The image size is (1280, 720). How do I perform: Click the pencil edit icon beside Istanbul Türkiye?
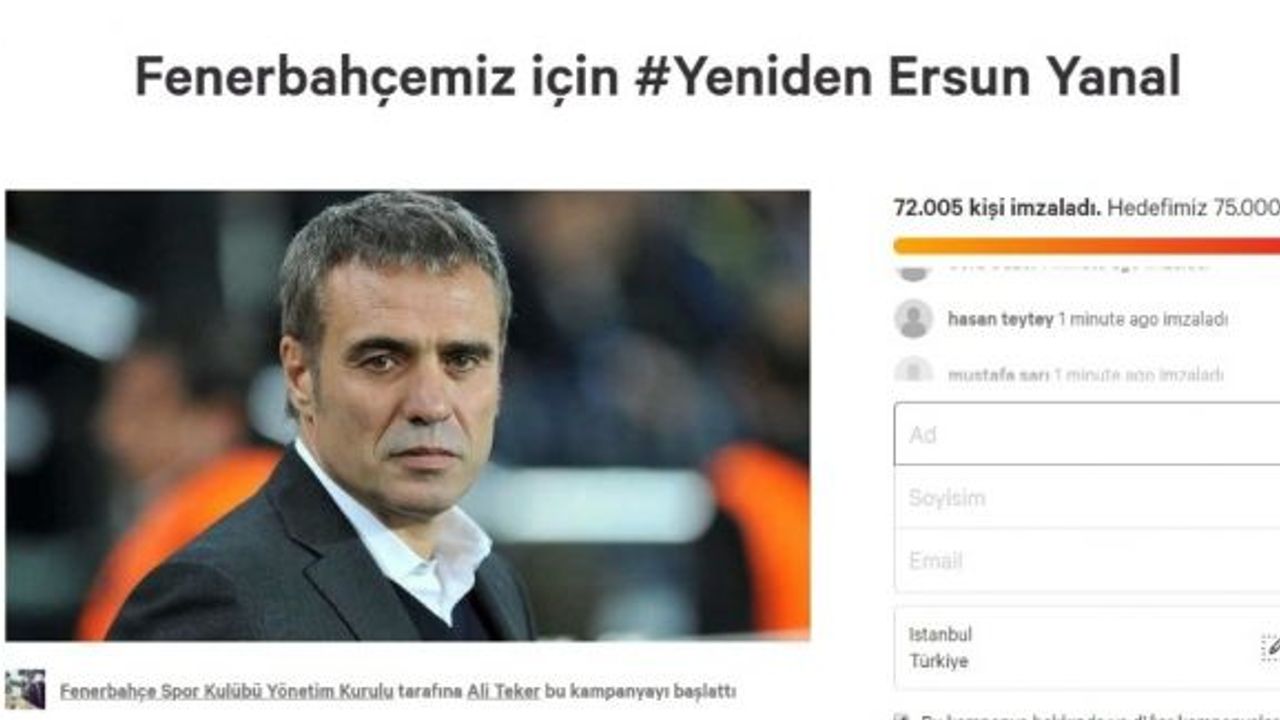pos(1270,647)
